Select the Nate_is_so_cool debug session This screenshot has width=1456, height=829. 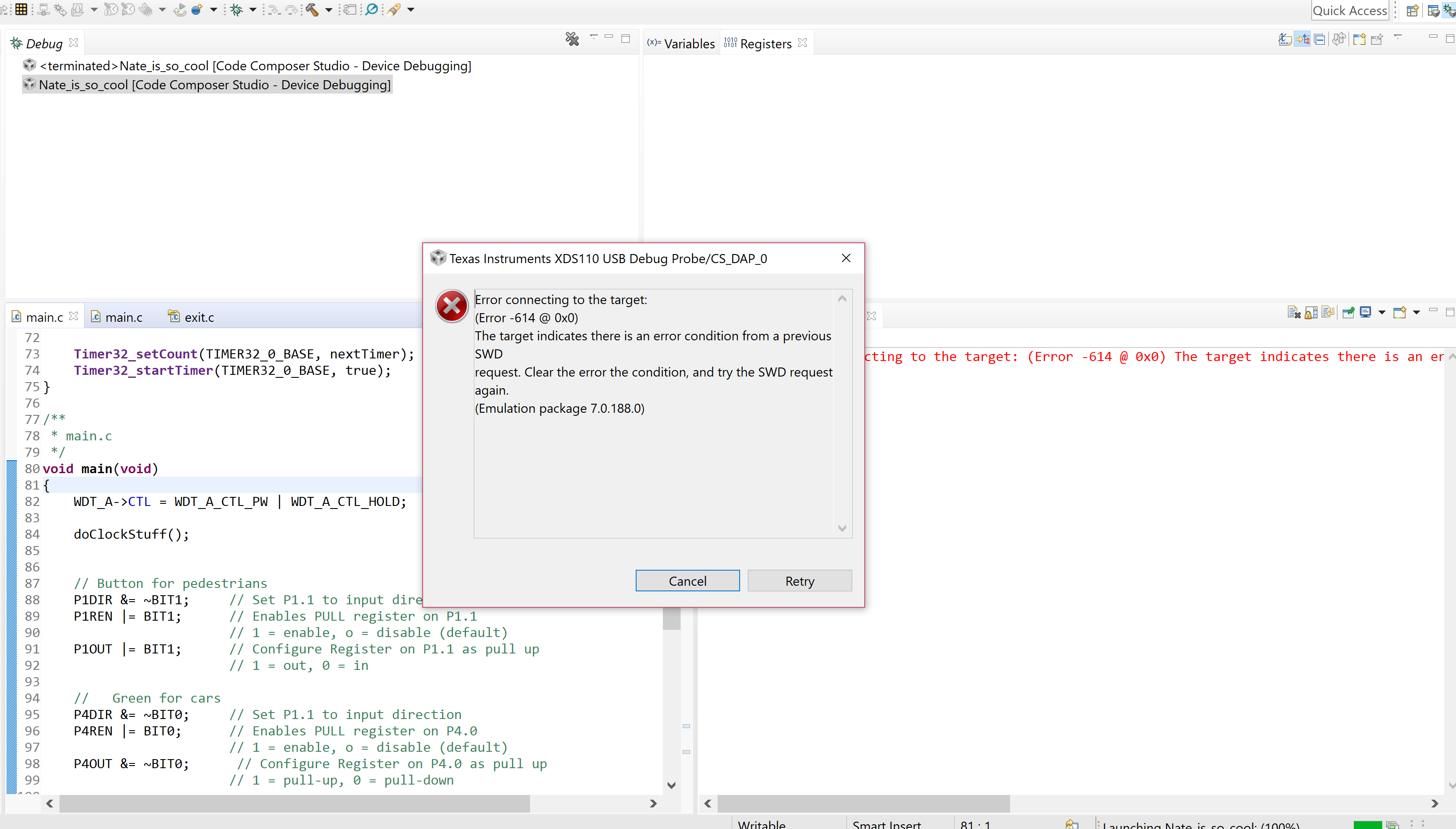(213, 84)
